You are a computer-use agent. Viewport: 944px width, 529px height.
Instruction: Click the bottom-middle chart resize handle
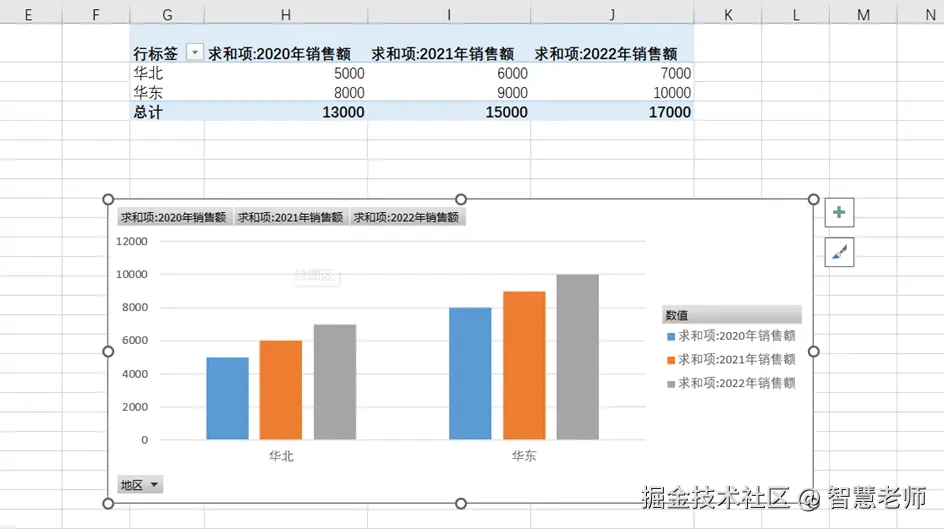tap(461, 503)
